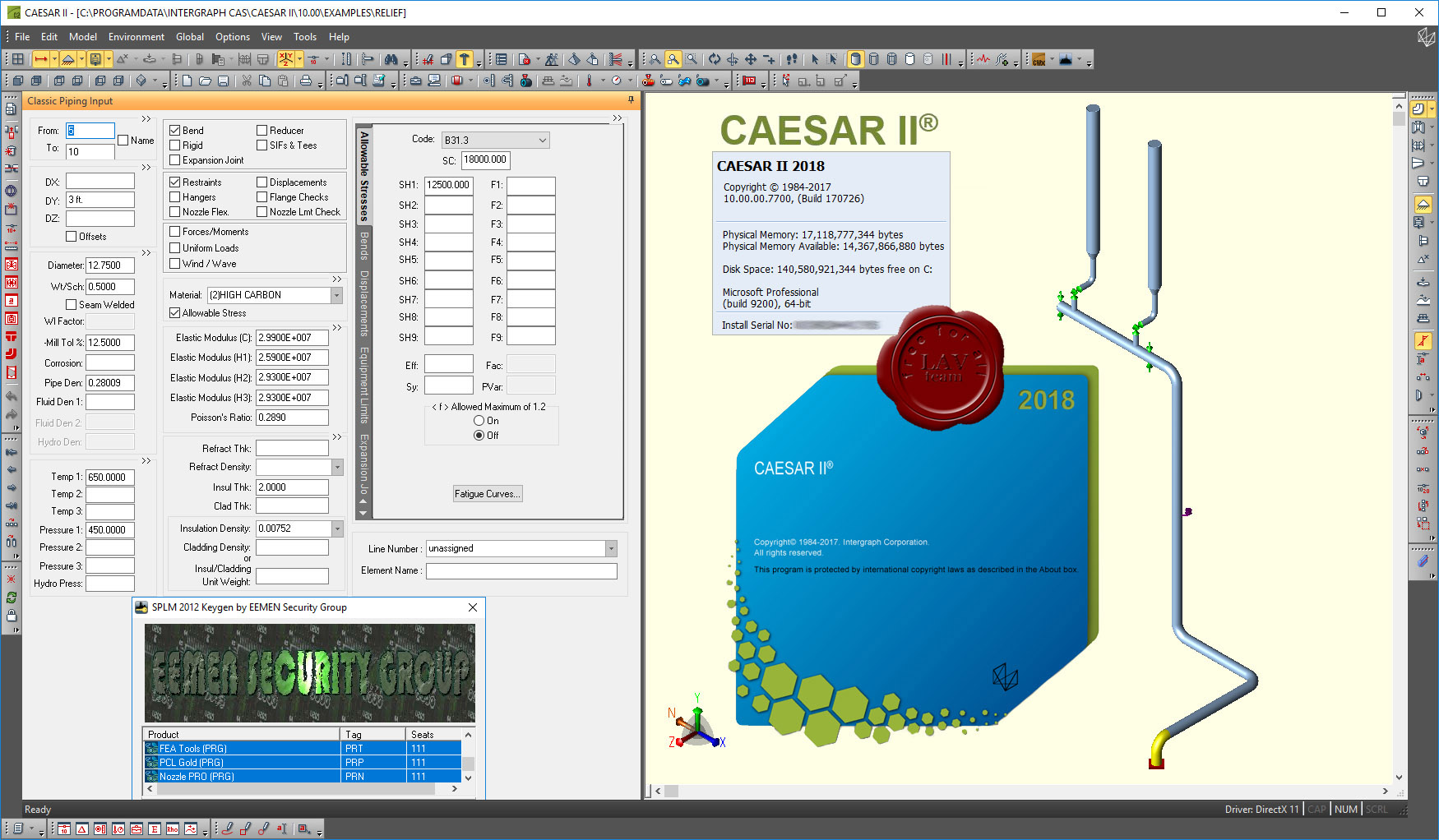Check the Seam Welded option
This screenshot has height=840, width=1439.
coord(71,304)
